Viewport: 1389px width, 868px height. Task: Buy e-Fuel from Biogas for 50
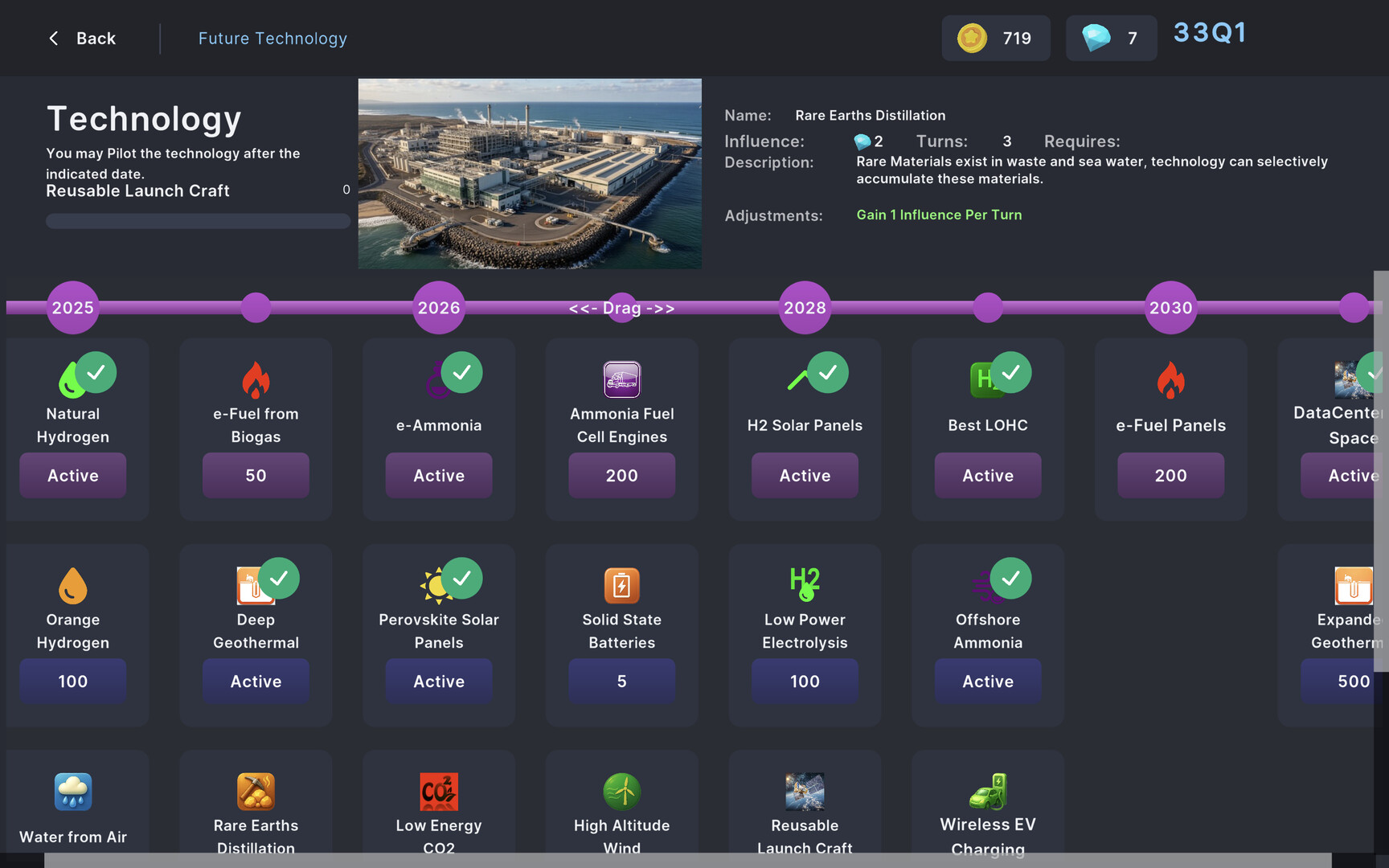click(256, 476)
